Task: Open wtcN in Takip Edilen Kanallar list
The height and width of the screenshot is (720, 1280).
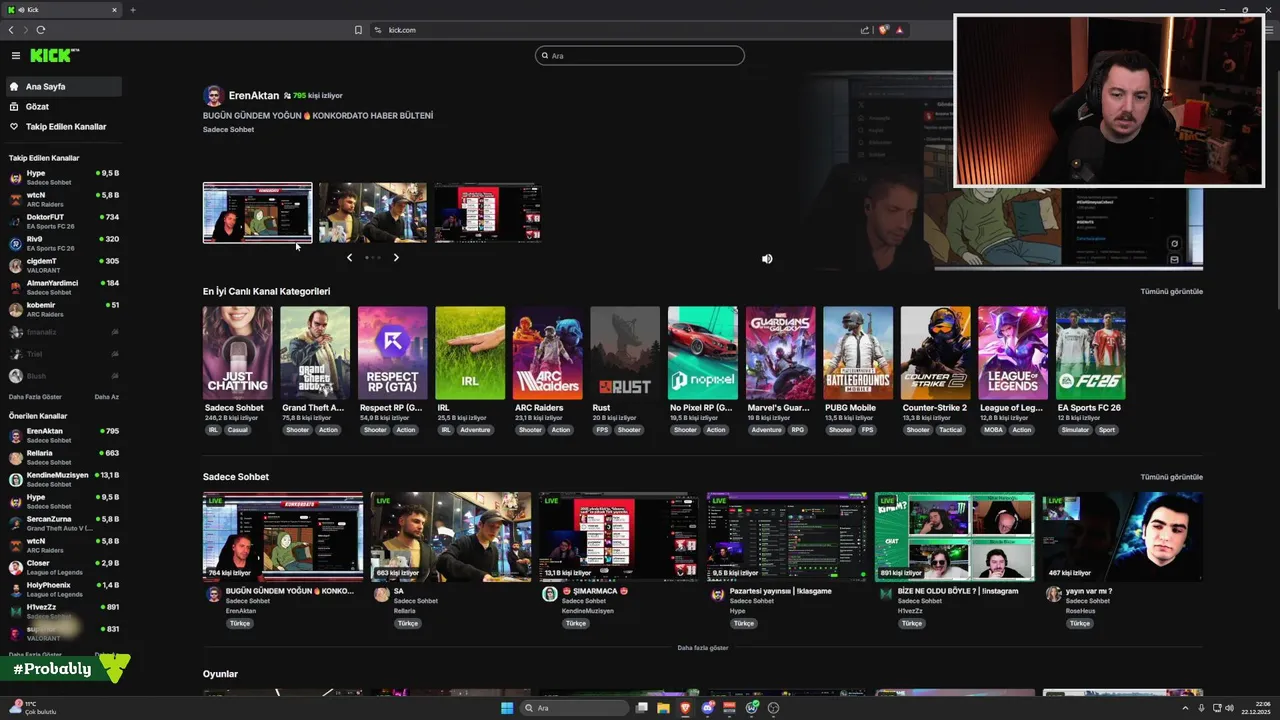Action: [x=63, y=199]
